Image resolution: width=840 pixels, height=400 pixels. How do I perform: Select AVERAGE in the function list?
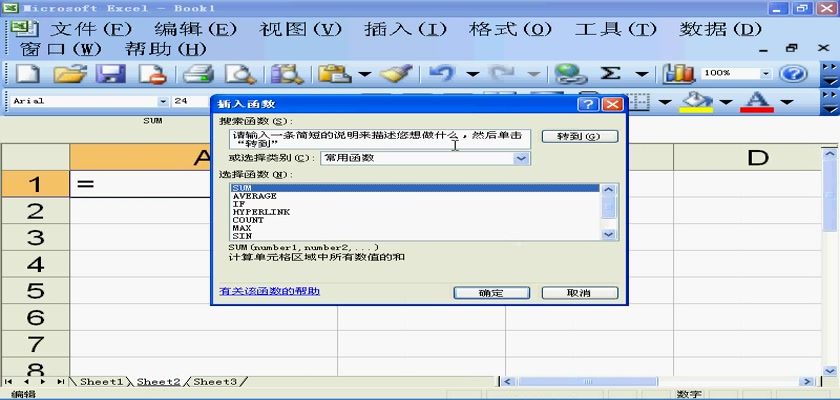click(254, 197)
